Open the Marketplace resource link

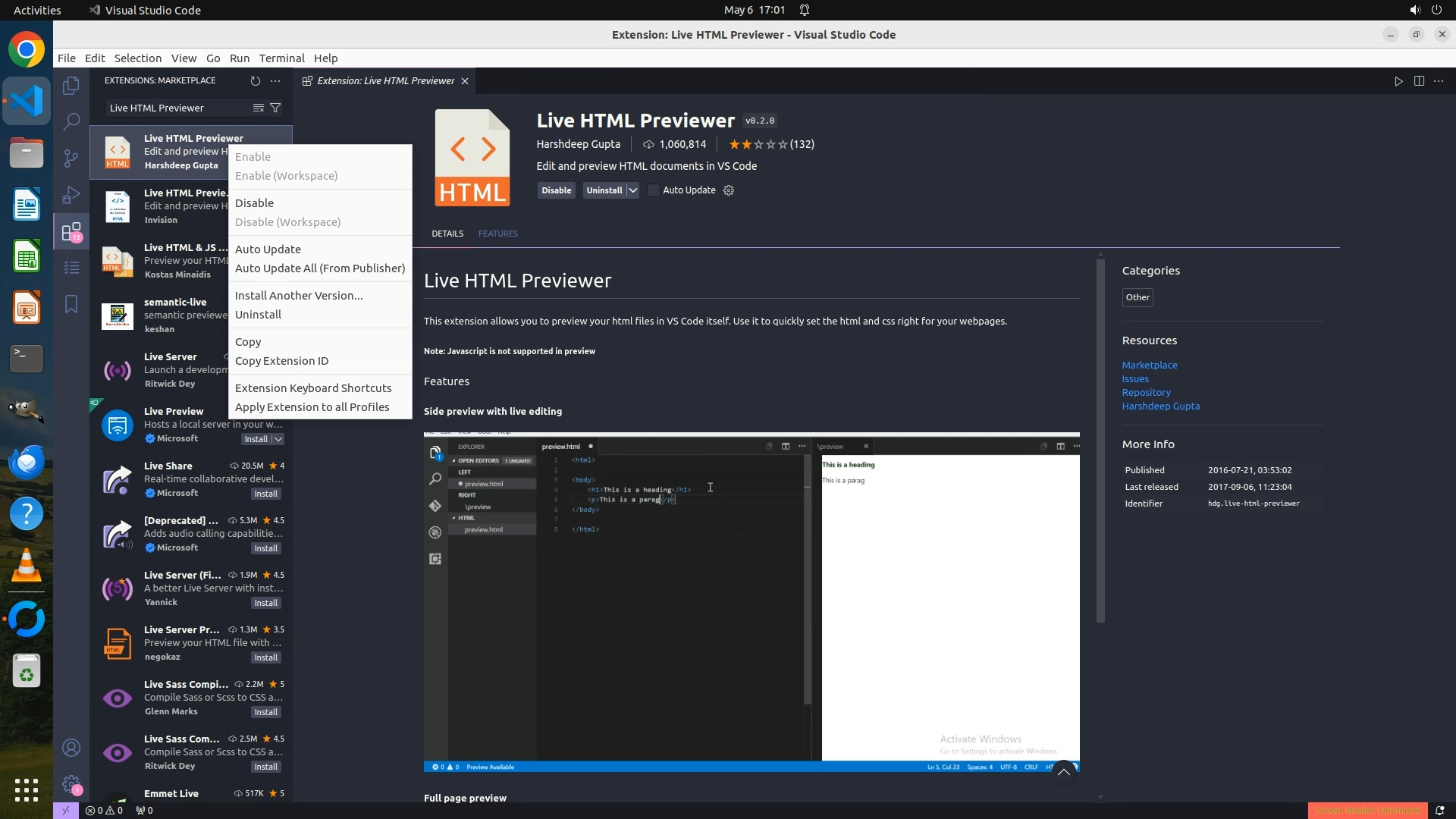(x=1149, y=365)
